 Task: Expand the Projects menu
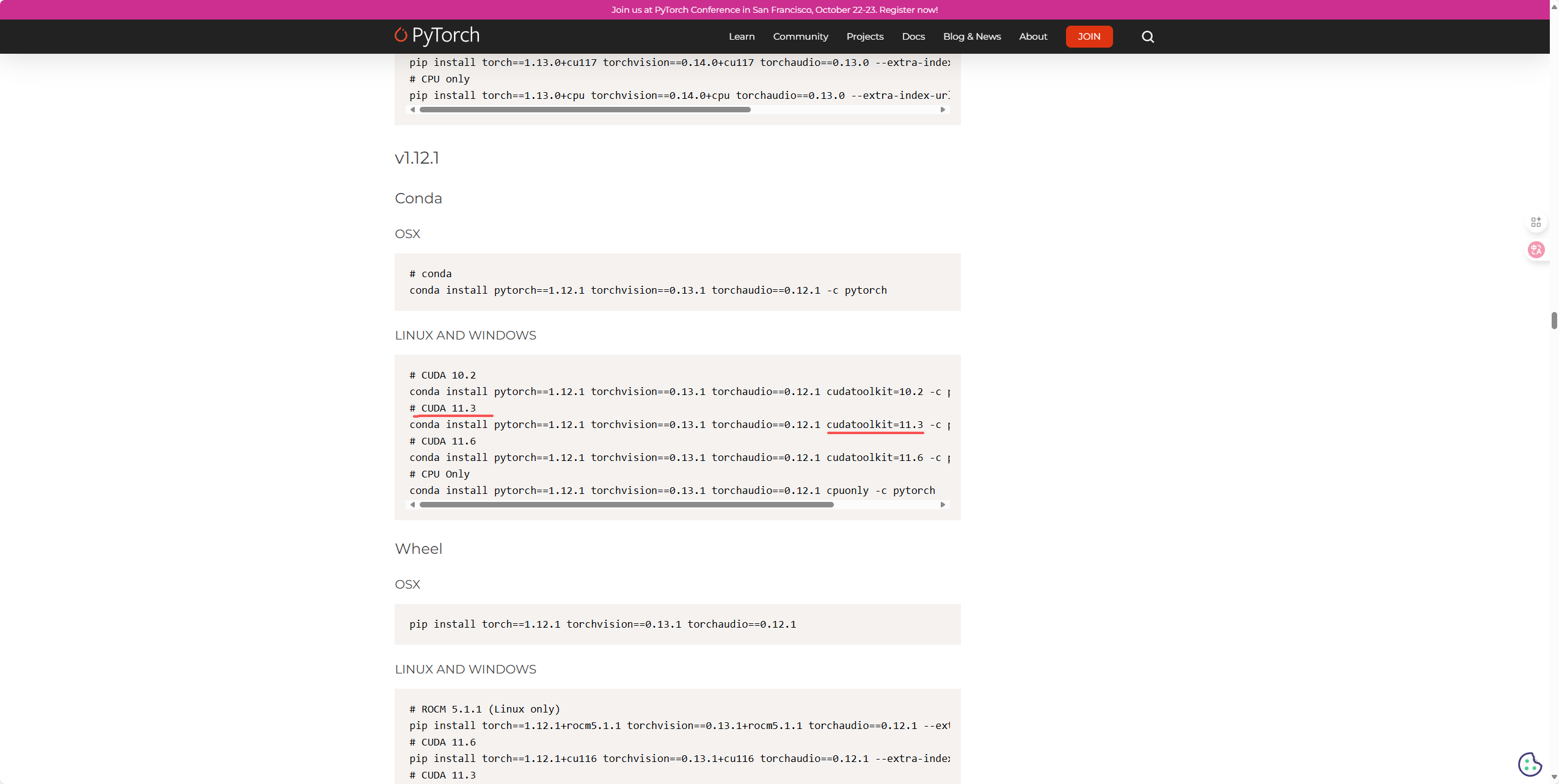[864, 37]
